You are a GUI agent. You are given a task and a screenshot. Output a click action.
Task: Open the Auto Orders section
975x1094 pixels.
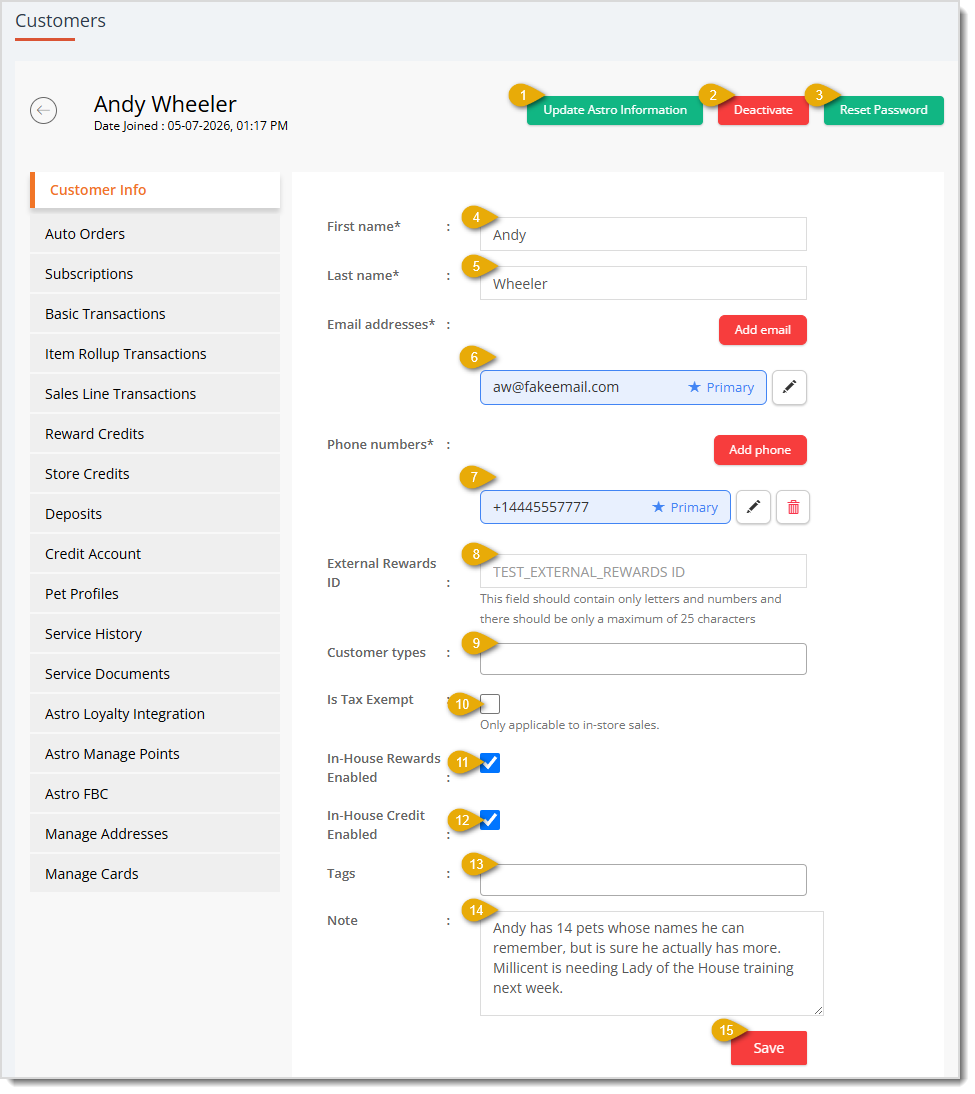[156, 235]
